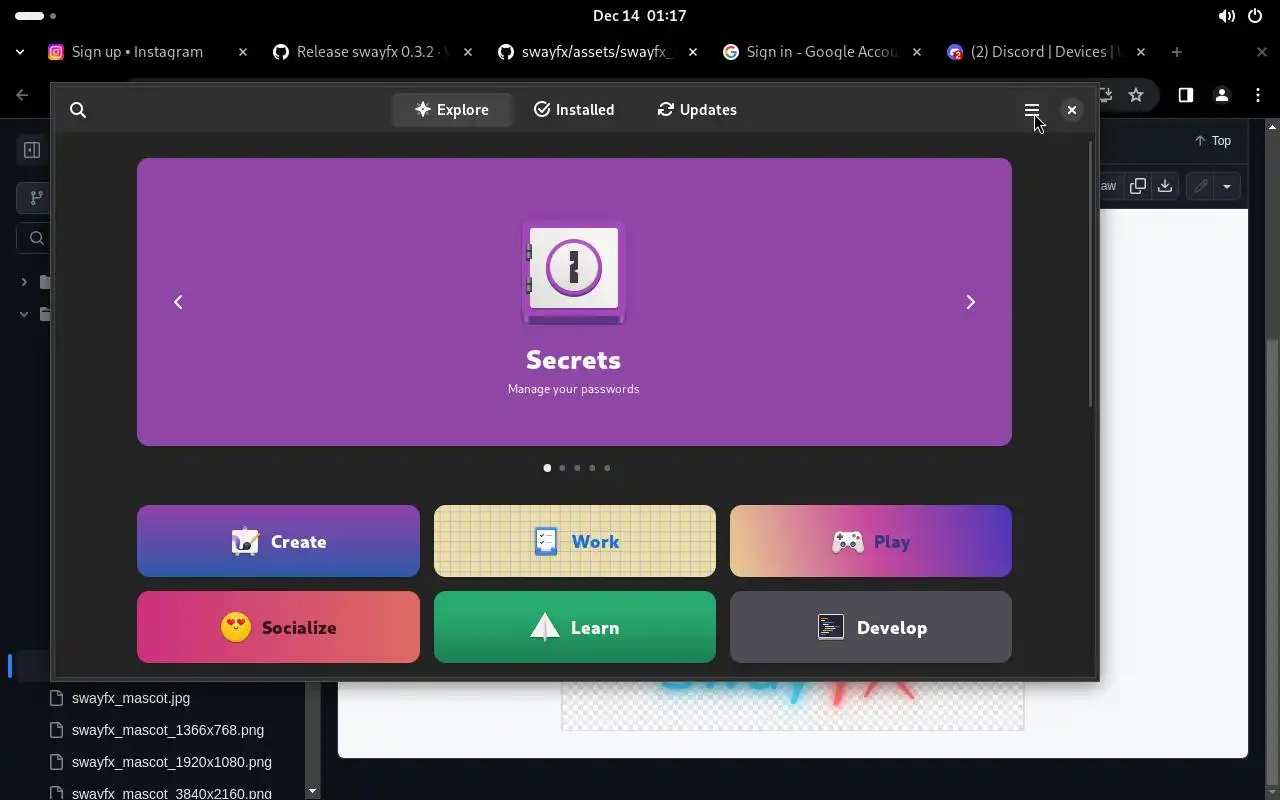
Task: Open the Secrets featured app banner
Action: tap(574, 302)
